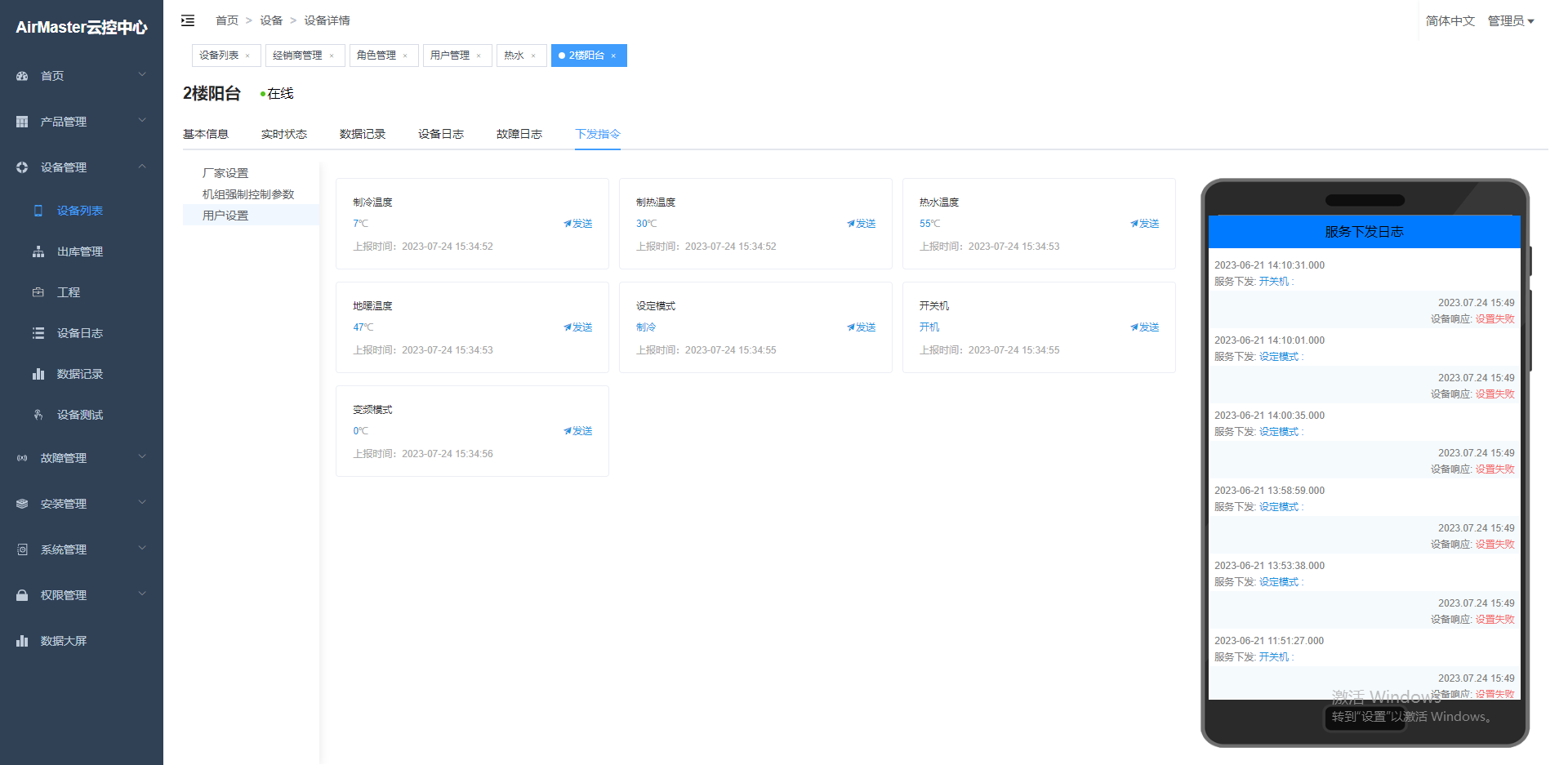
Task: Click the 首页 breadcrumb link
Action: point(227,20)
